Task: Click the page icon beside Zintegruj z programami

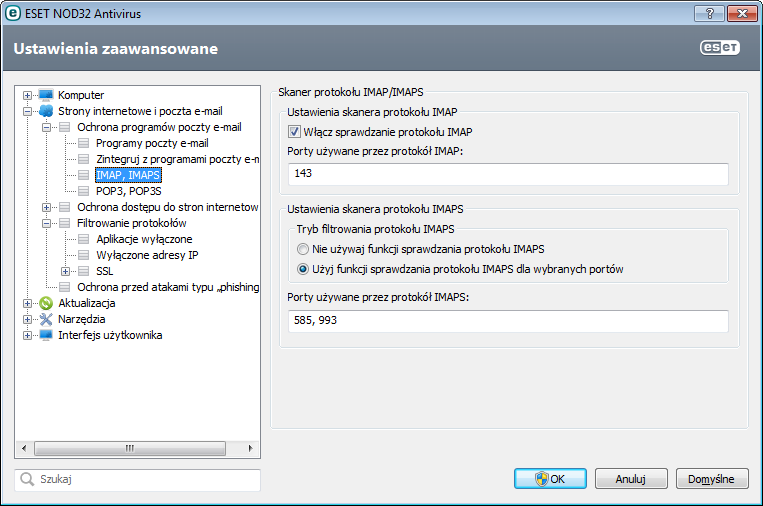Action: tap(84, 159)
